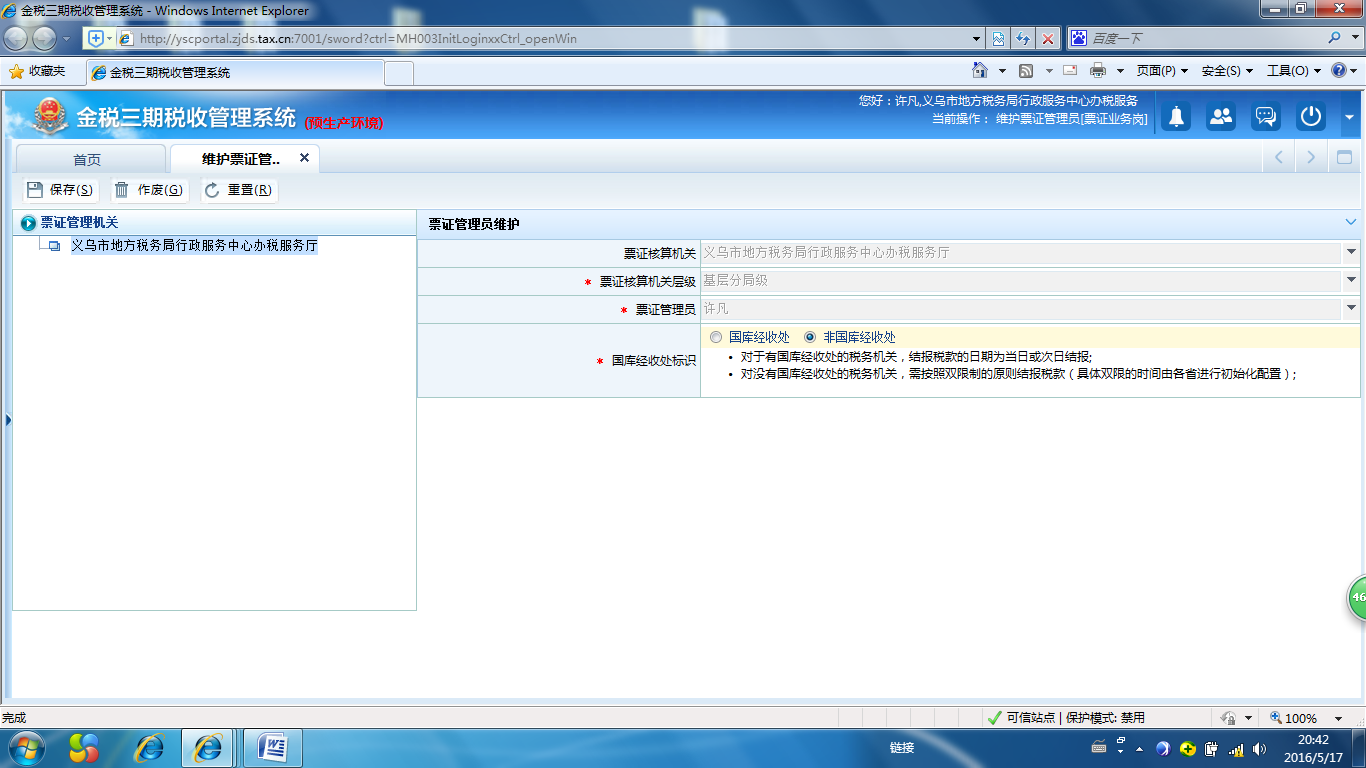Click the address bar URL field
Viewport: 1366px width, 768px height.
click(550, 38)
